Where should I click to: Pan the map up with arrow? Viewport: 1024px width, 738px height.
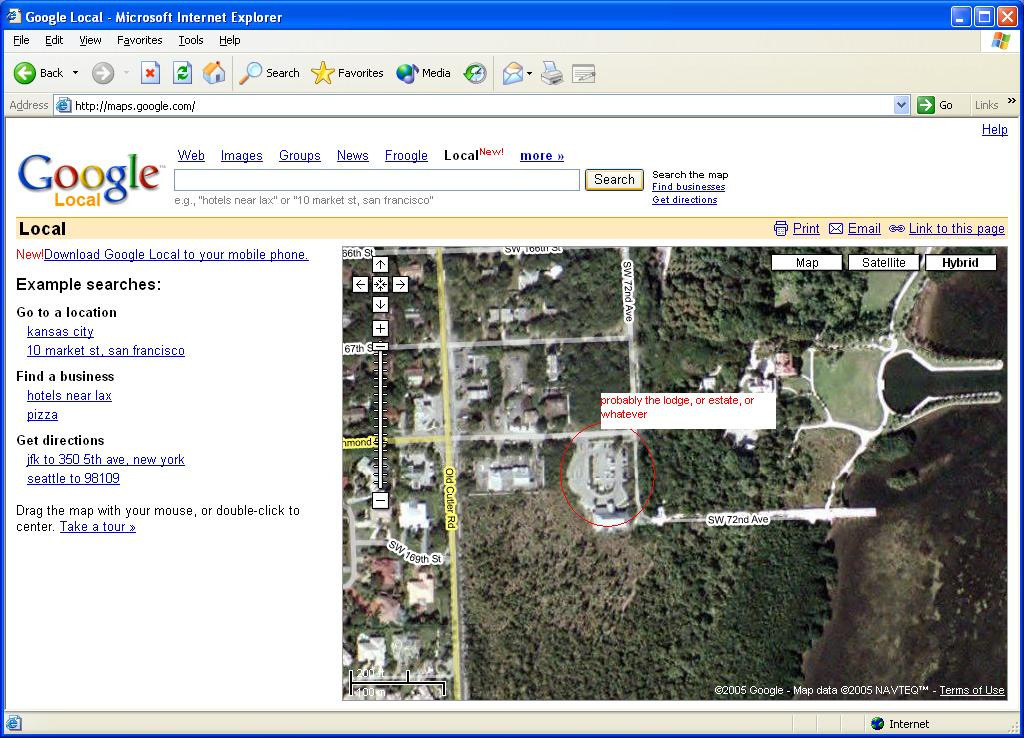pos(380,265)
